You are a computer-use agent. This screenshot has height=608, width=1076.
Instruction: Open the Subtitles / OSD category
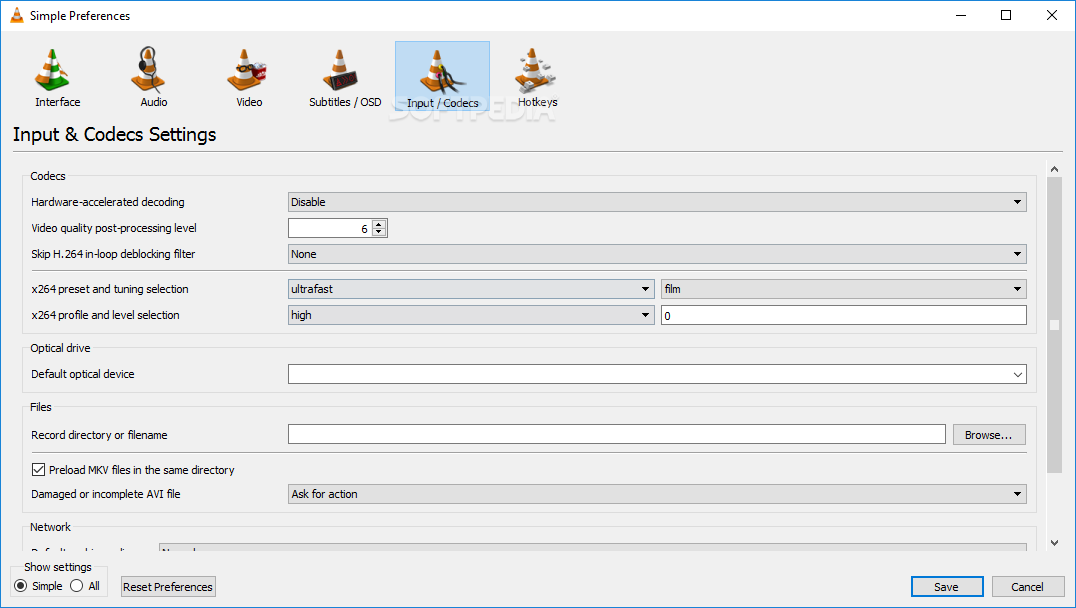point(345,77)
